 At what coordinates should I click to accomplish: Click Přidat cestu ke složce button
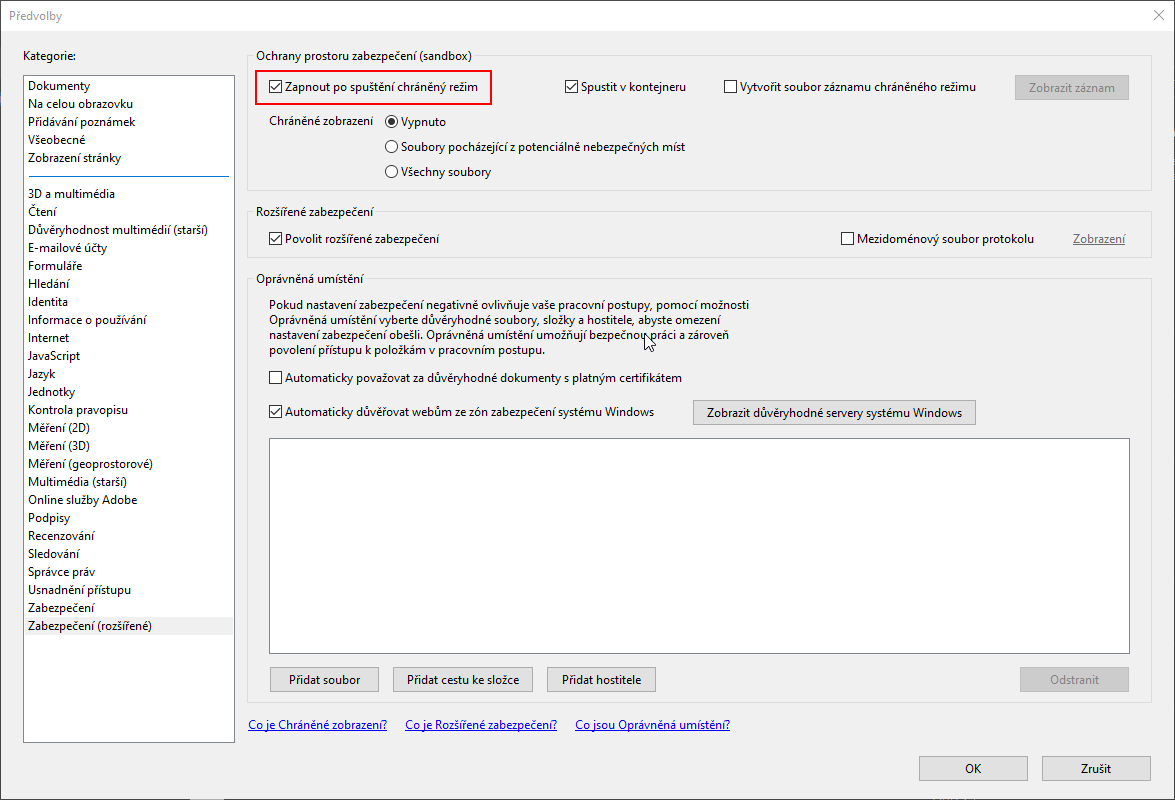point(462,679)
